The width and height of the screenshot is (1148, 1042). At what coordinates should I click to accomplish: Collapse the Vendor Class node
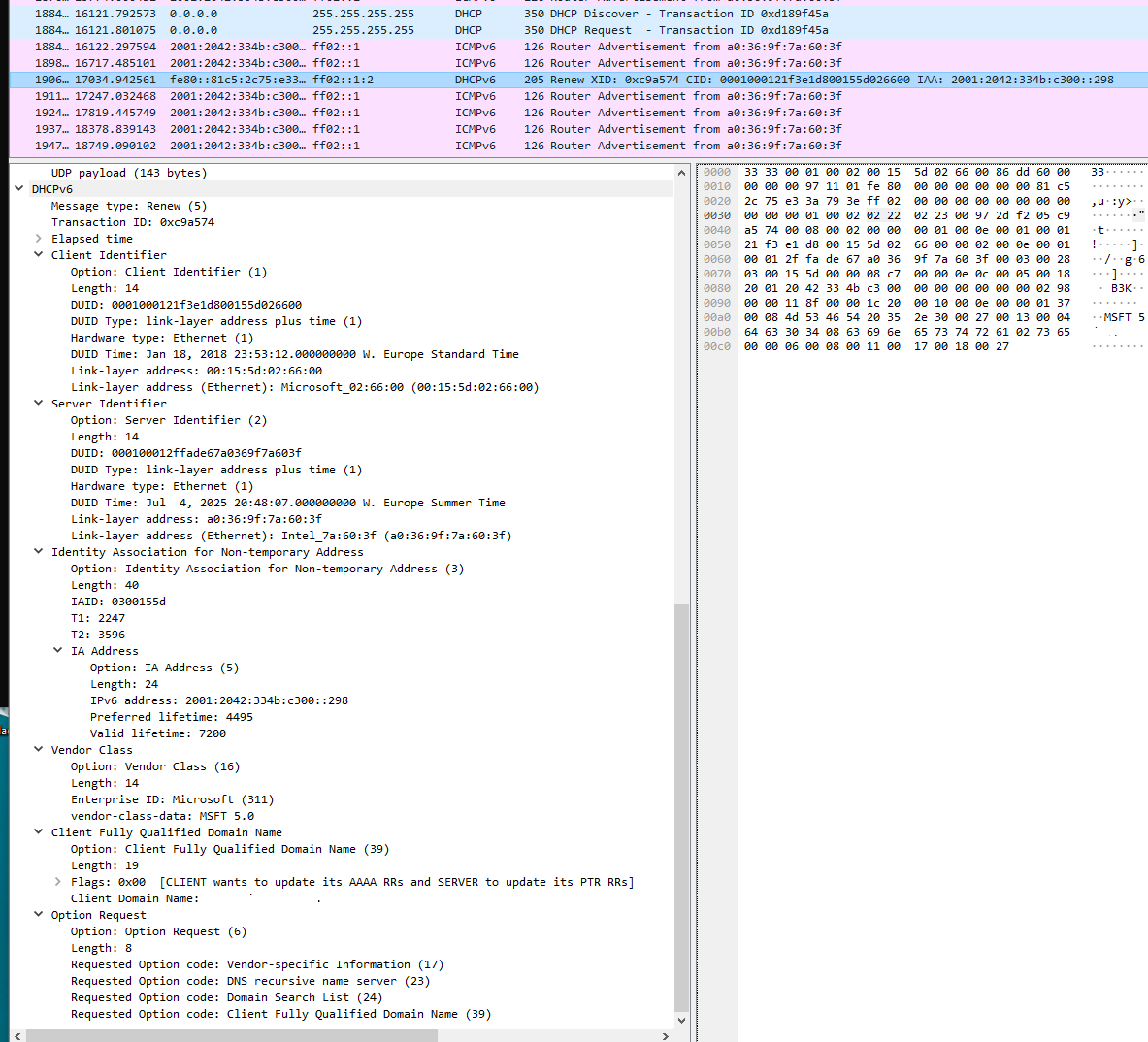pos(39,749)
